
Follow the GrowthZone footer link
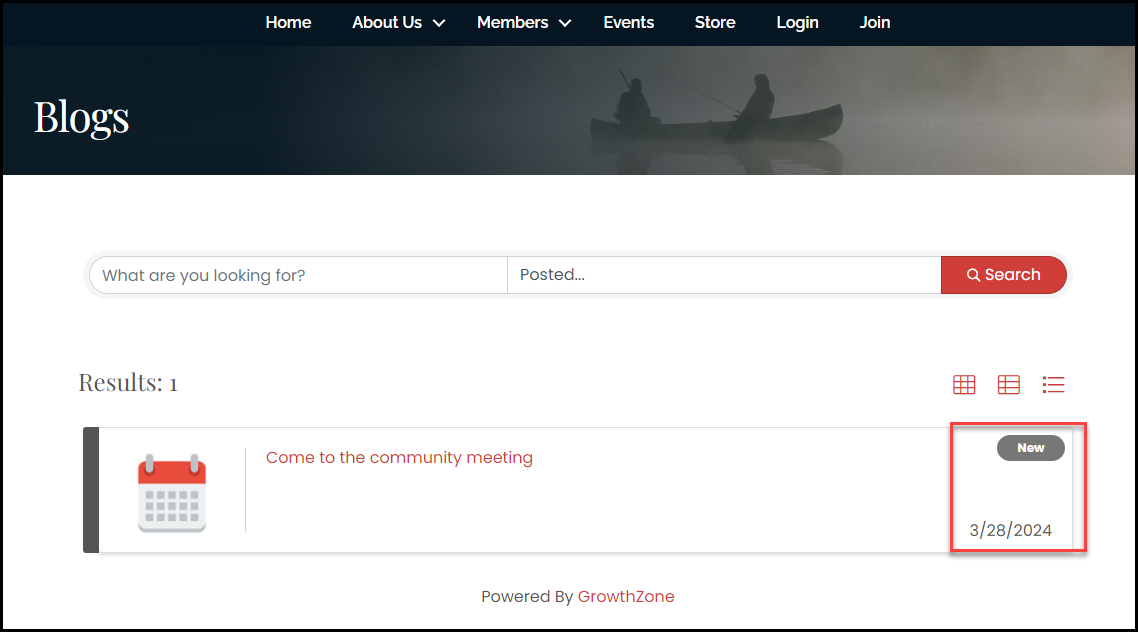point(626,597)
